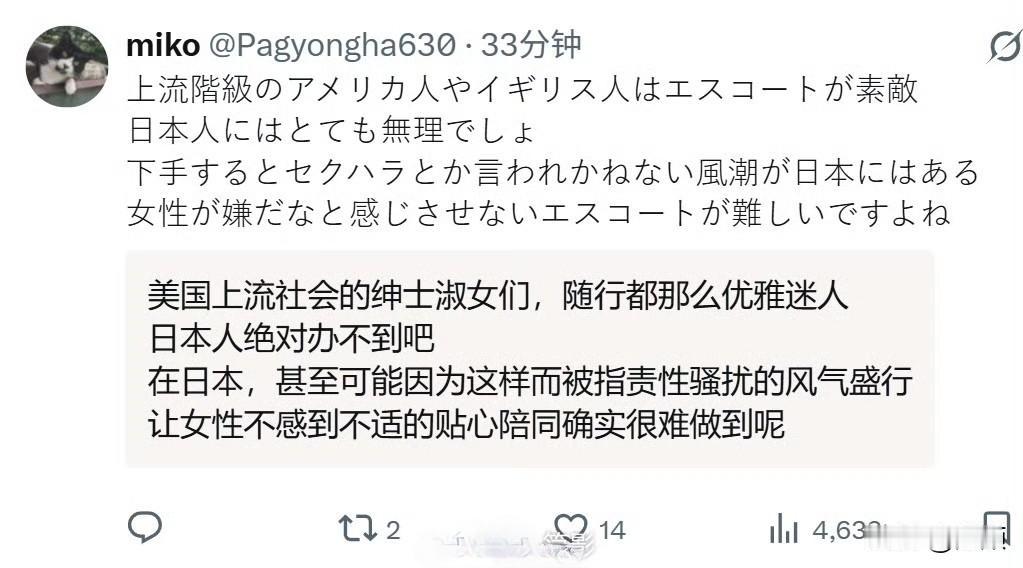The image size is (1023, 568).
Task: Open the Grok slashed-circle icon beside the post
Action: (x=1005, y=46)
